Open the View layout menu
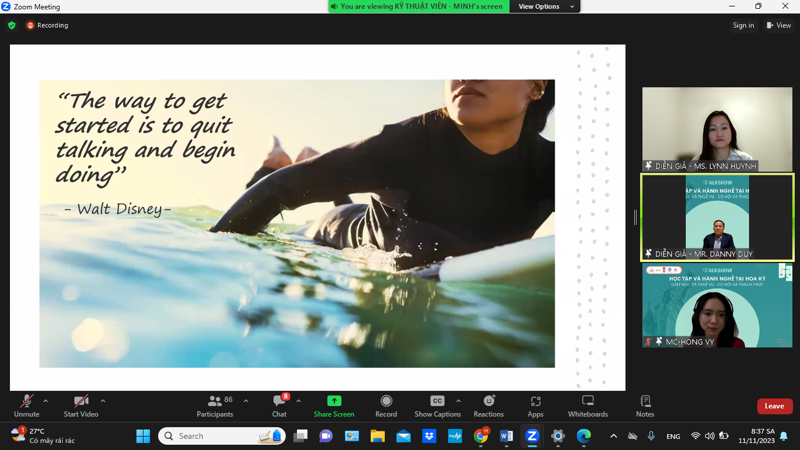Screen dimensions: 800x450 (779, 25)
